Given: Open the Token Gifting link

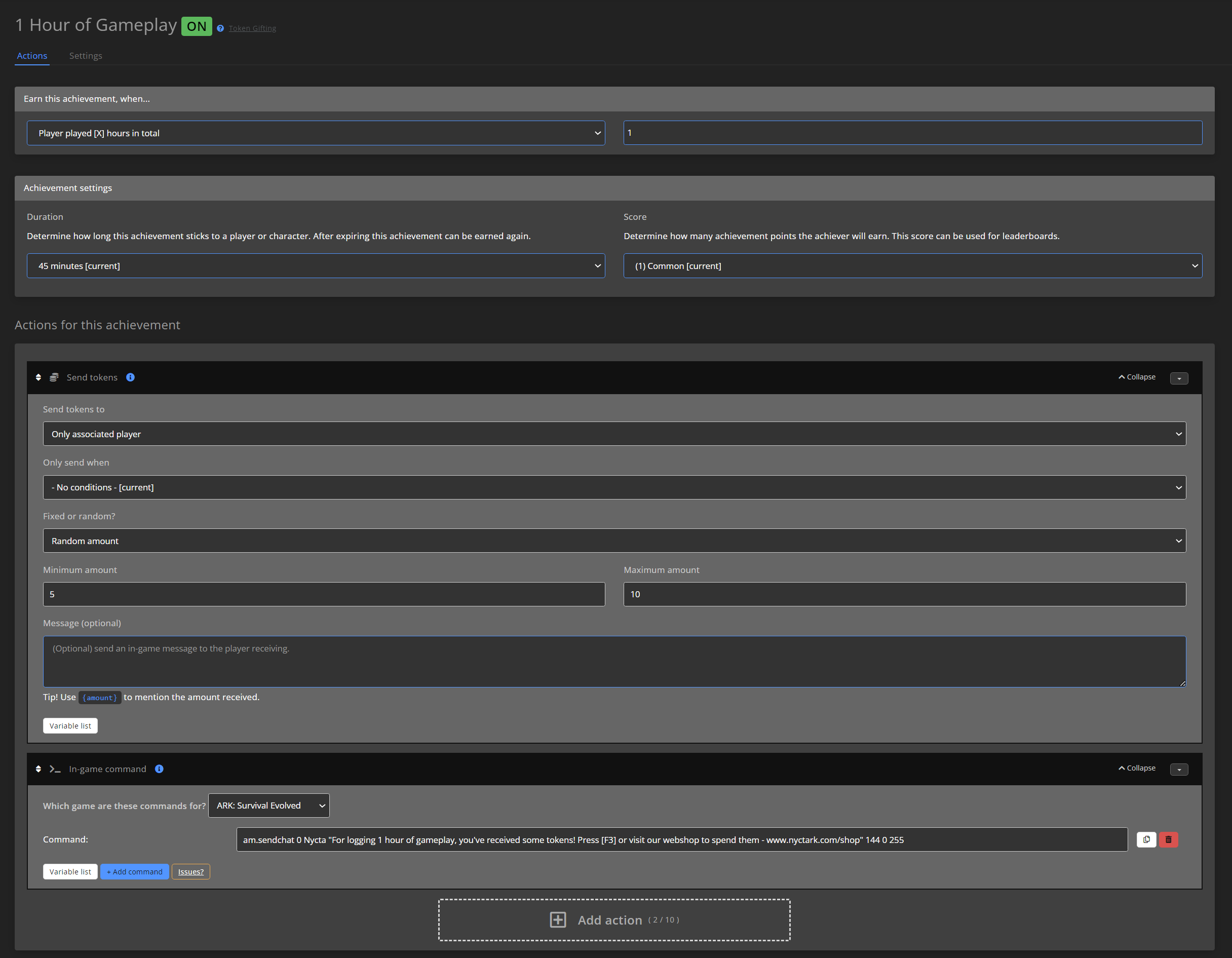Looking at the screenshot, I should pyautogui.click(x=252, y=28).
